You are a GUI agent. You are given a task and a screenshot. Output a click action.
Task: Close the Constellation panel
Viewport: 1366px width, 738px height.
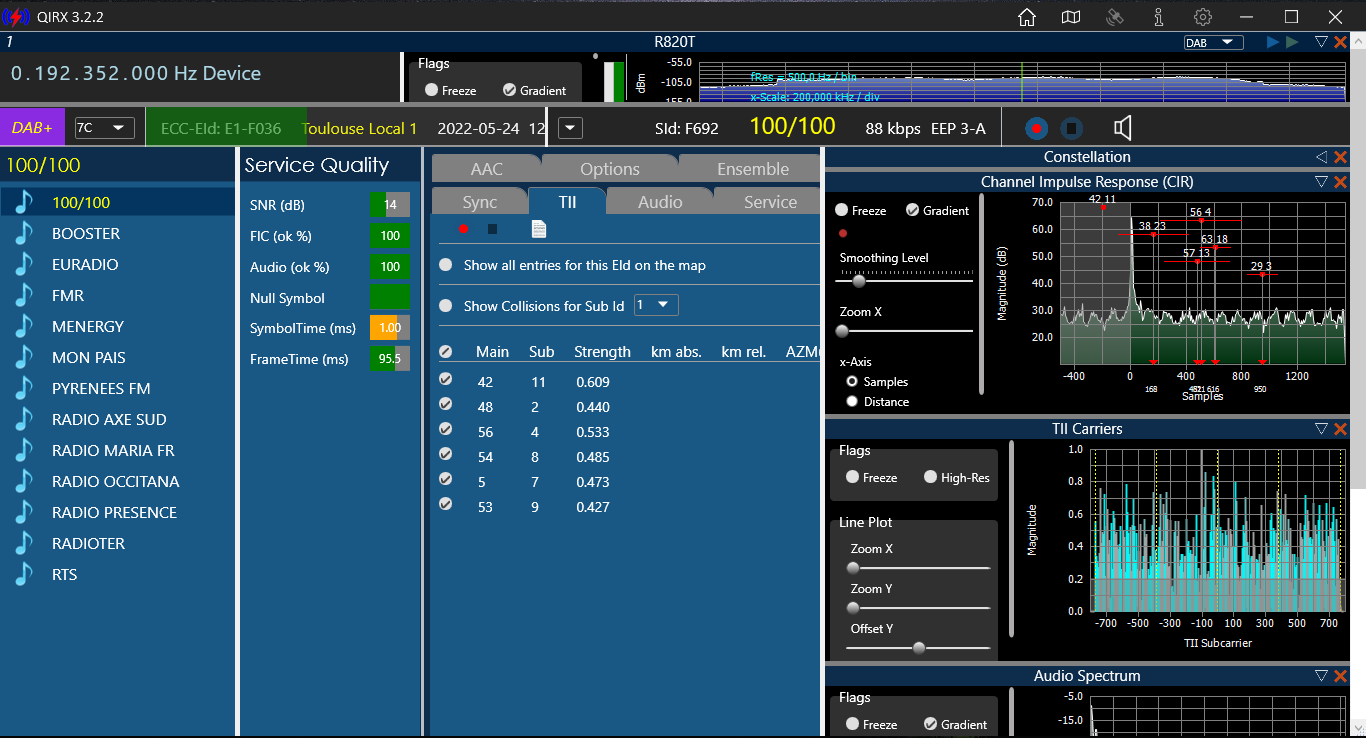[x=1340, y=157]
